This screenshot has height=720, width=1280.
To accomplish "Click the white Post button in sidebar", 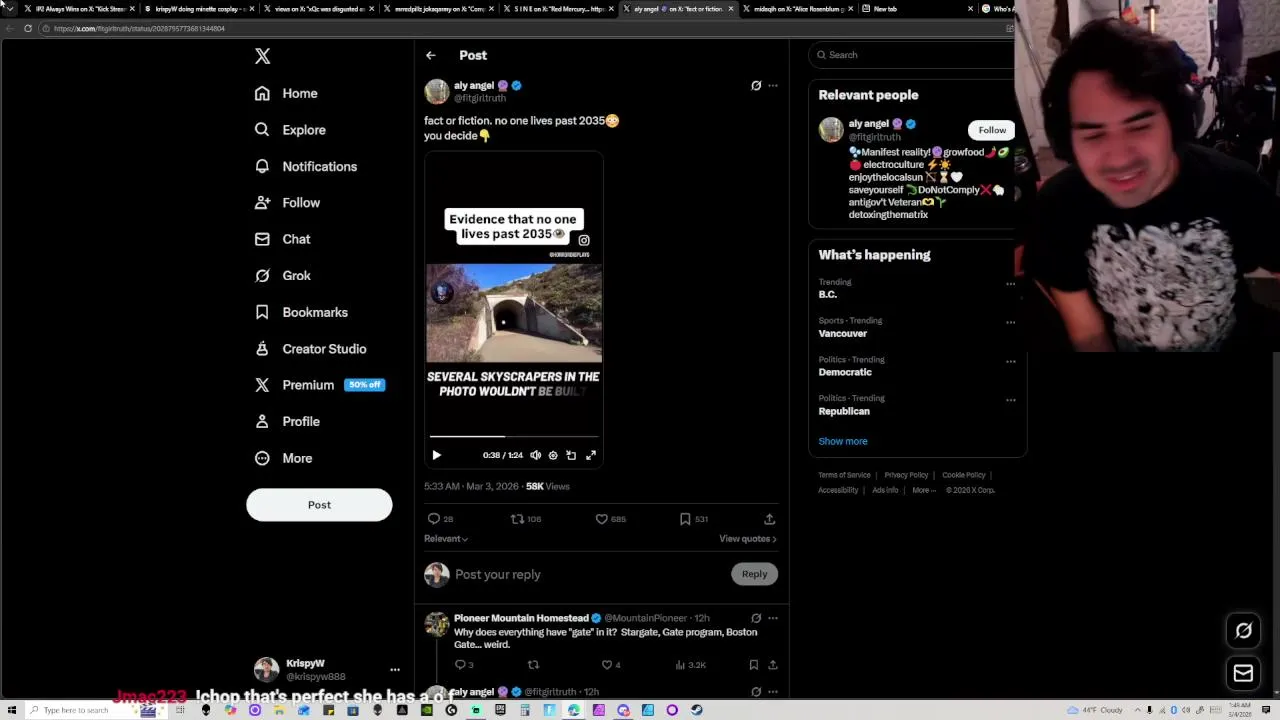I will coord(319,505).
